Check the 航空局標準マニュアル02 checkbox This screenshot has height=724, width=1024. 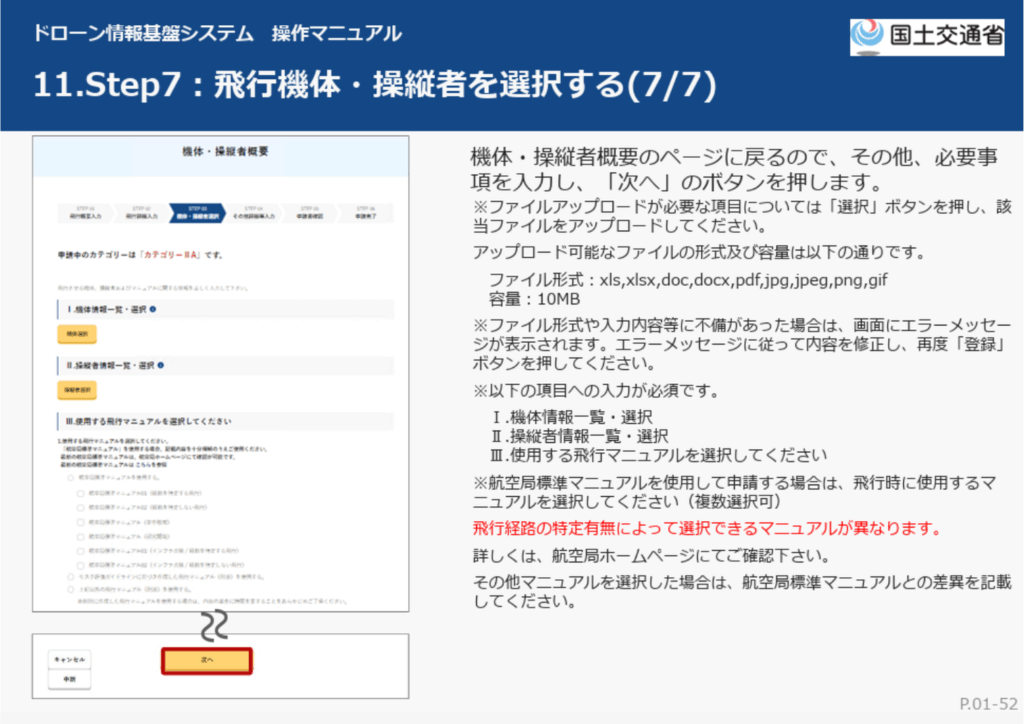point(80,507)
